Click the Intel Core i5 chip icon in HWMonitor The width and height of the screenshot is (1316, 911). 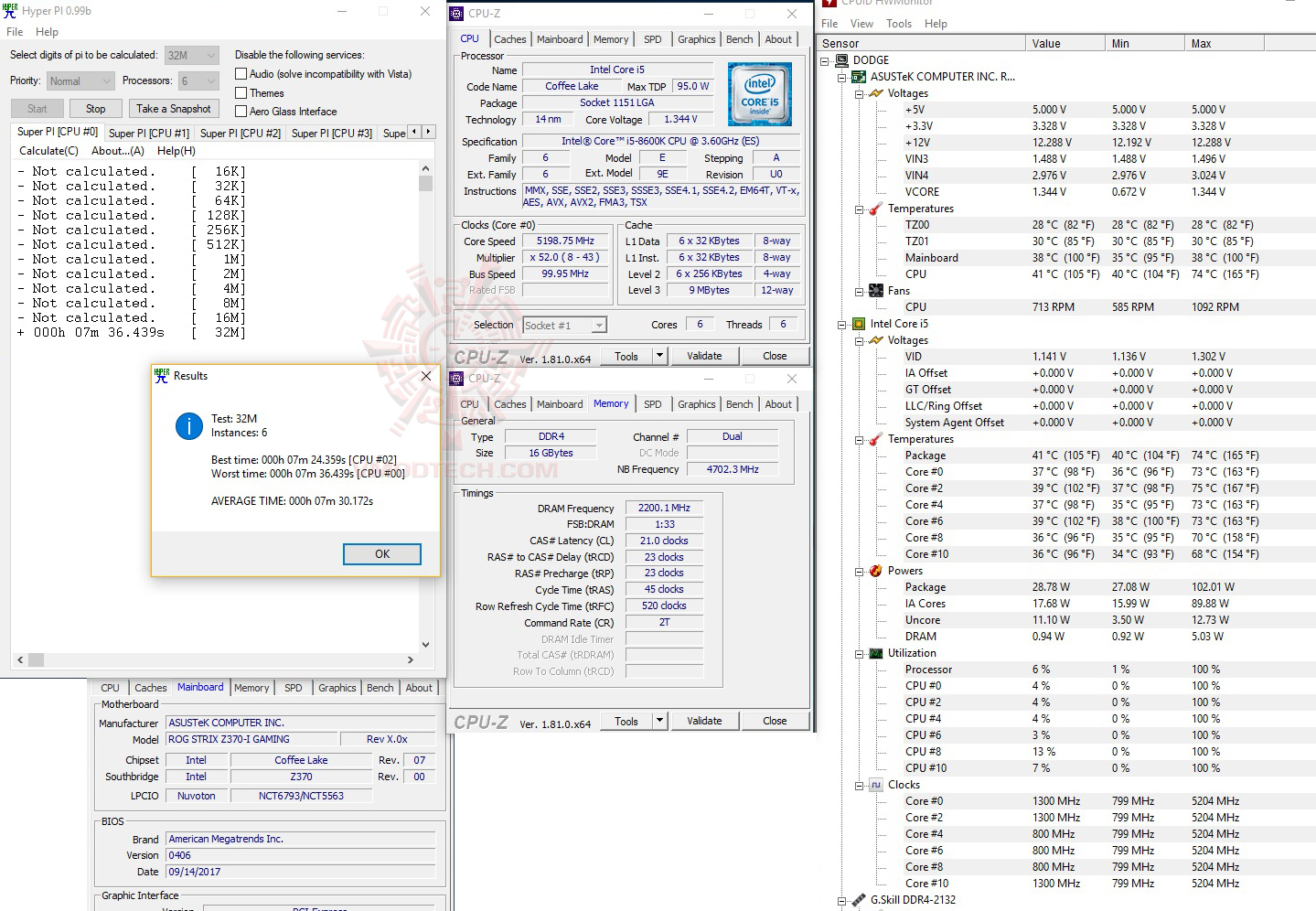pyautogui.click(x=859, y=324)
